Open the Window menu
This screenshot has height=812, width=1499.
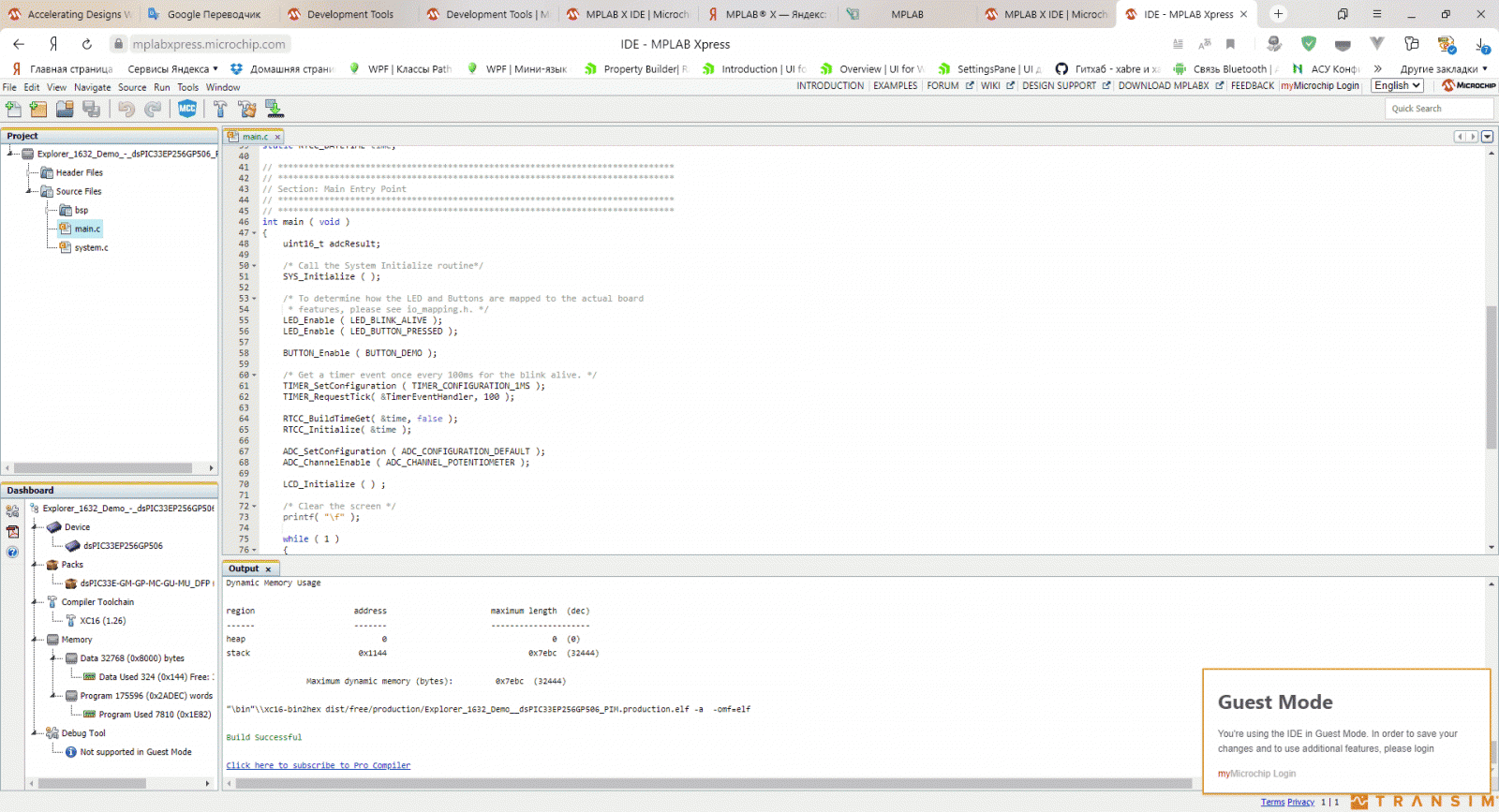tap(223, 87)
